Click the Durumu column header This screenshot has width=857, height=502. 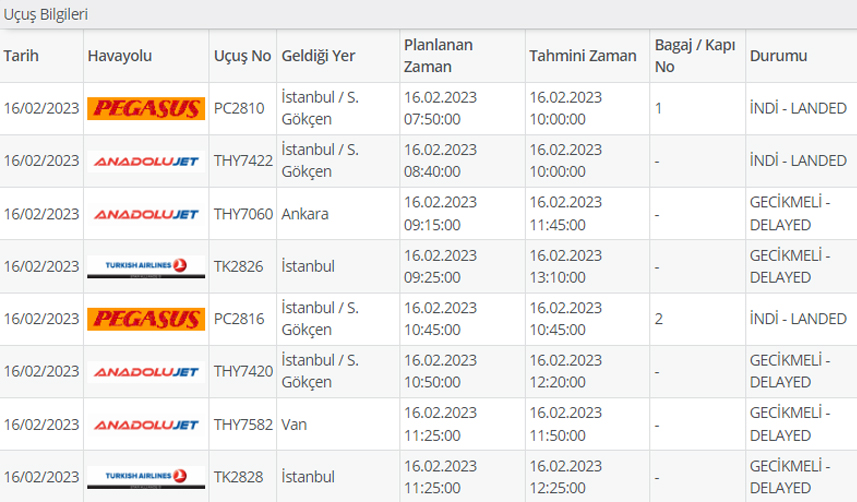click(778, 56)
